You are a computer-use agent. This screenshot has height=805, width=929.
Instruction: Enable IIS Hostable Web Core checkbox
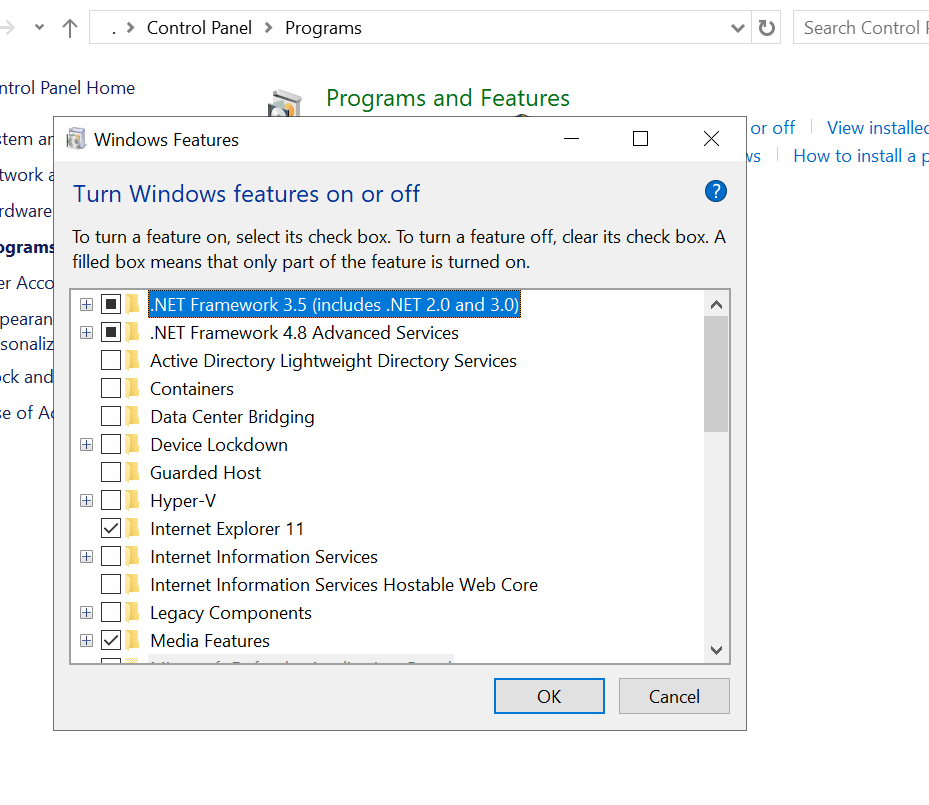coord(111,585)
